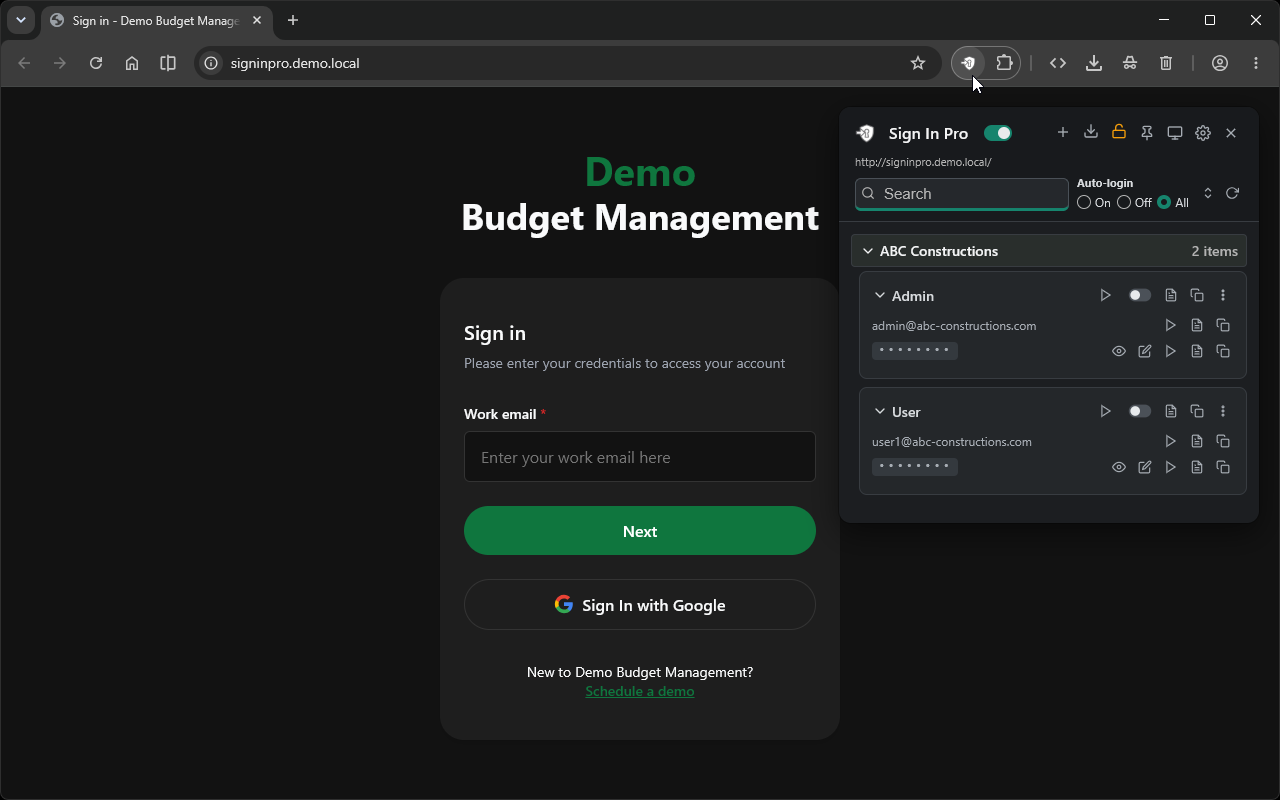1280x800 pixels.
Task: Click document icon in the Admin password row
Action: point(1197,351)
